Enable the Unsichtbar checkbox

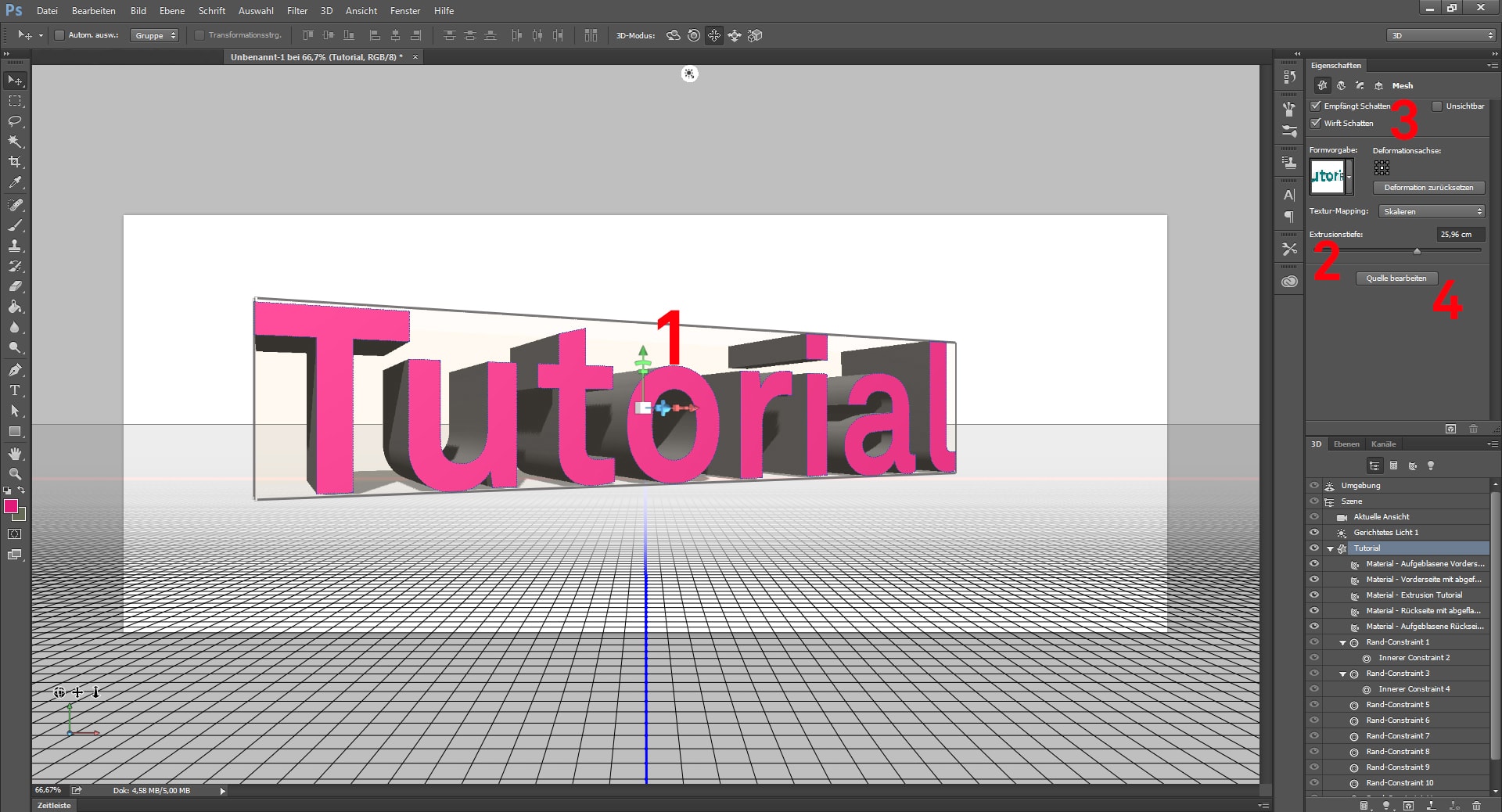[x=1437, y=106]
